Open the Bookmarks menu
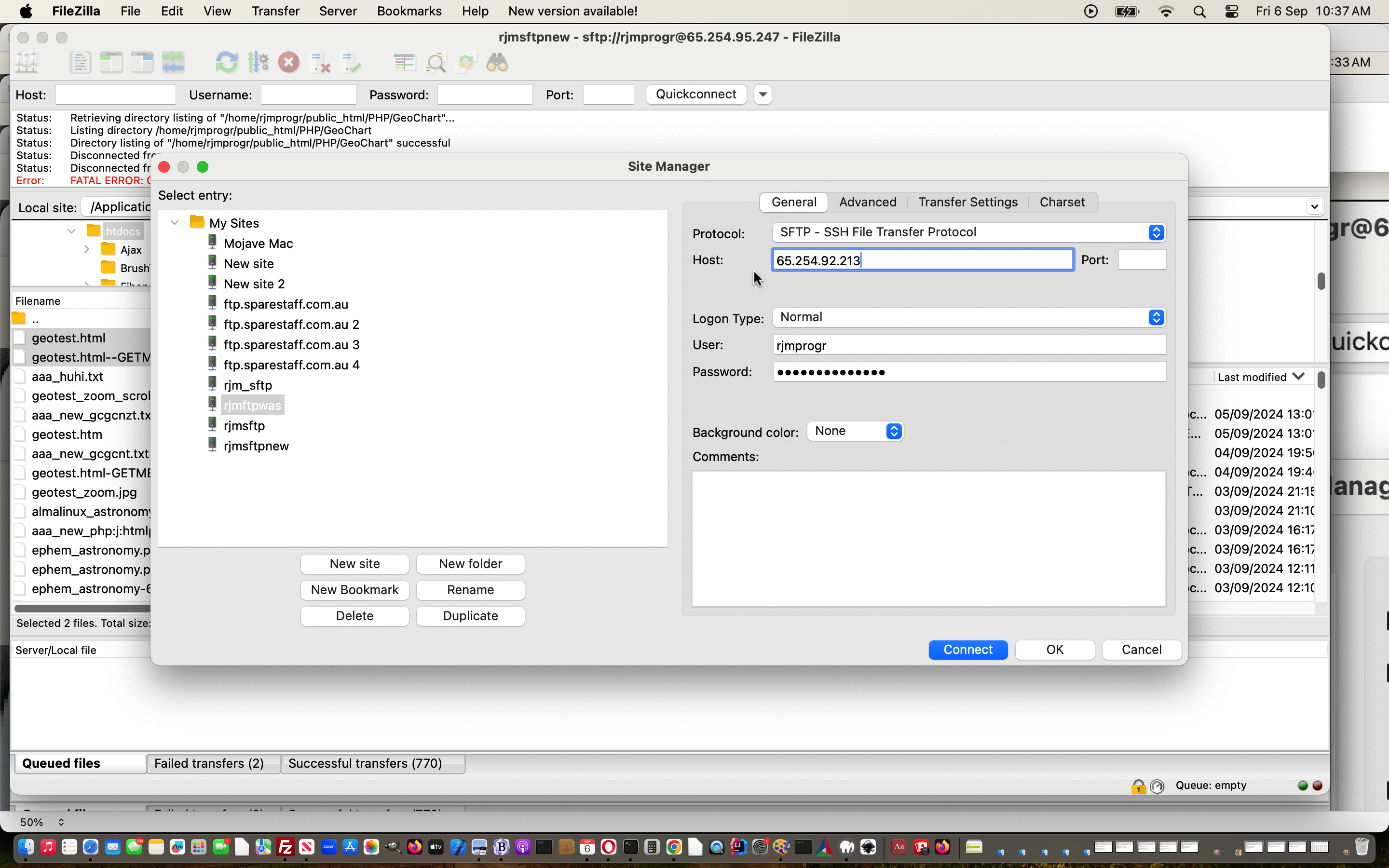The image size is (1389, 868). pos(409,11)
